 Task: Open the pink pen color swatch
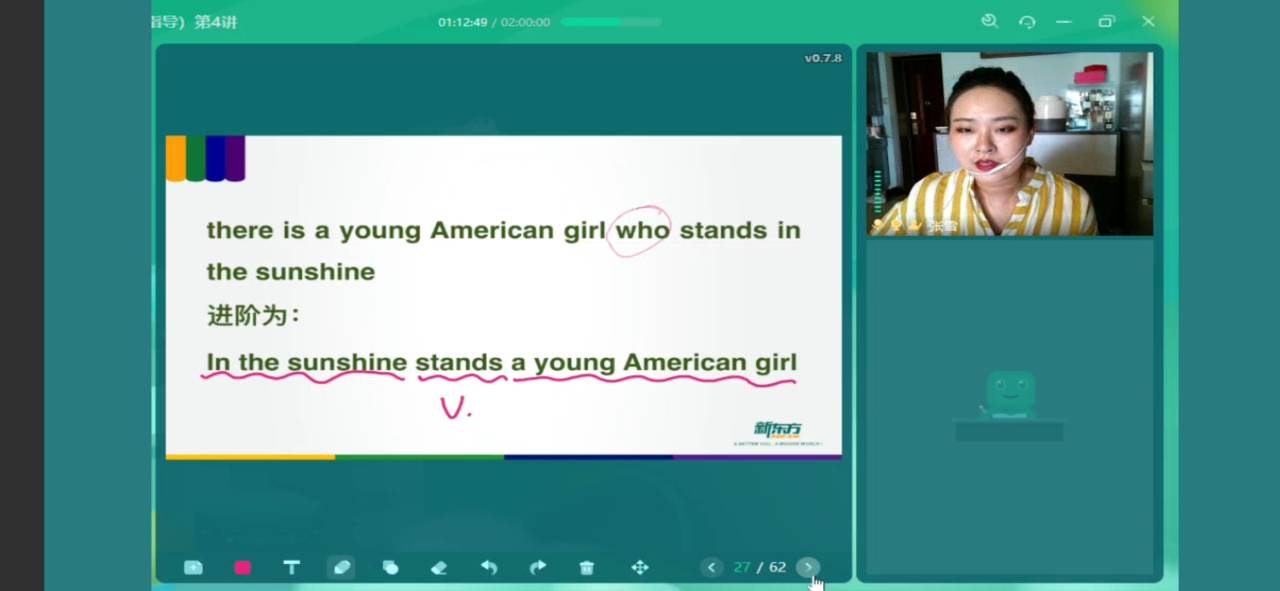[x=242, y=567]
